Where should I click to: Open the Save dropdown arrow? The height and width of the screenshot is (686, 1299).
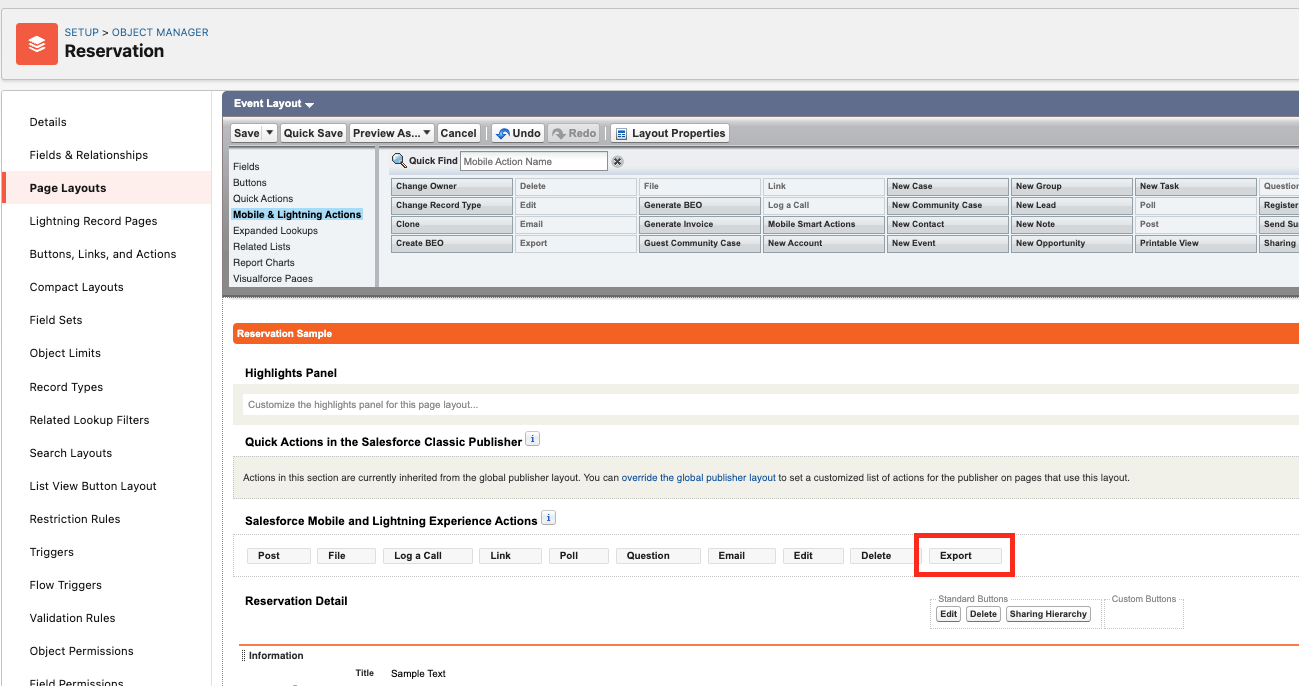[x=269, y=132]
